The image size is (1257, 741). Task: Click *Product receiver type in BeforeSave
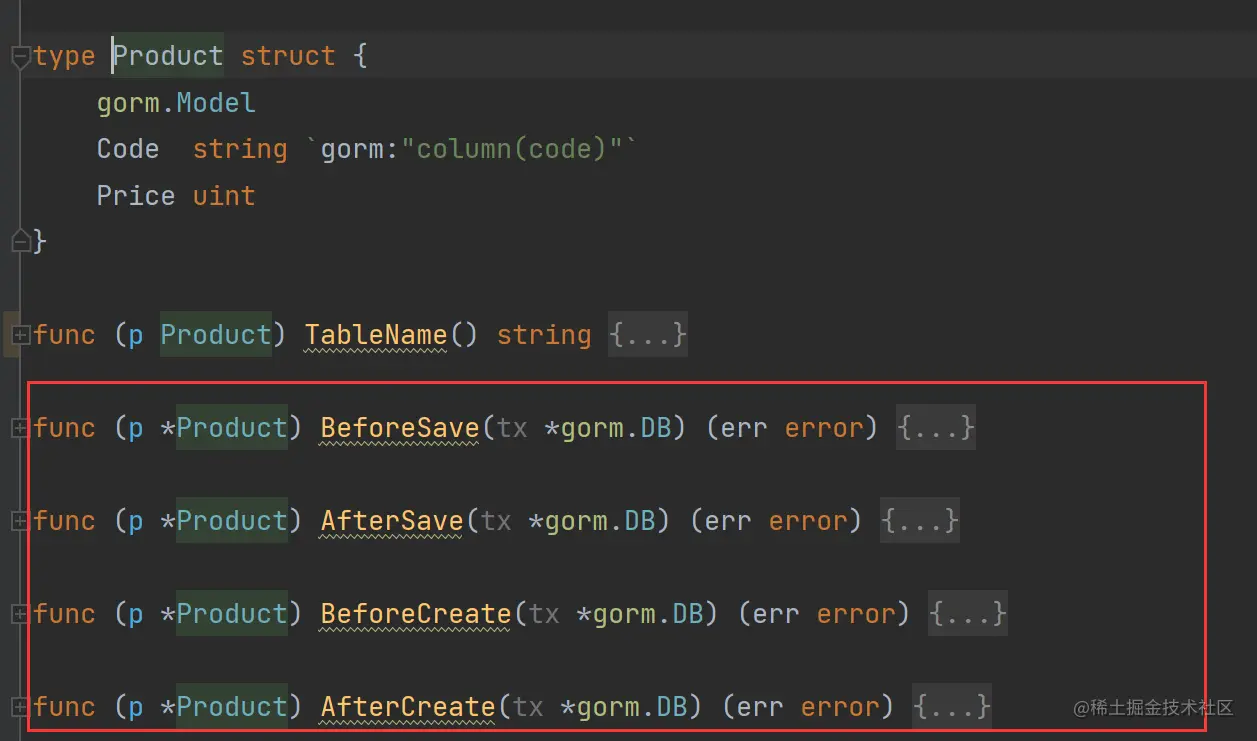(x=224, y=428)
